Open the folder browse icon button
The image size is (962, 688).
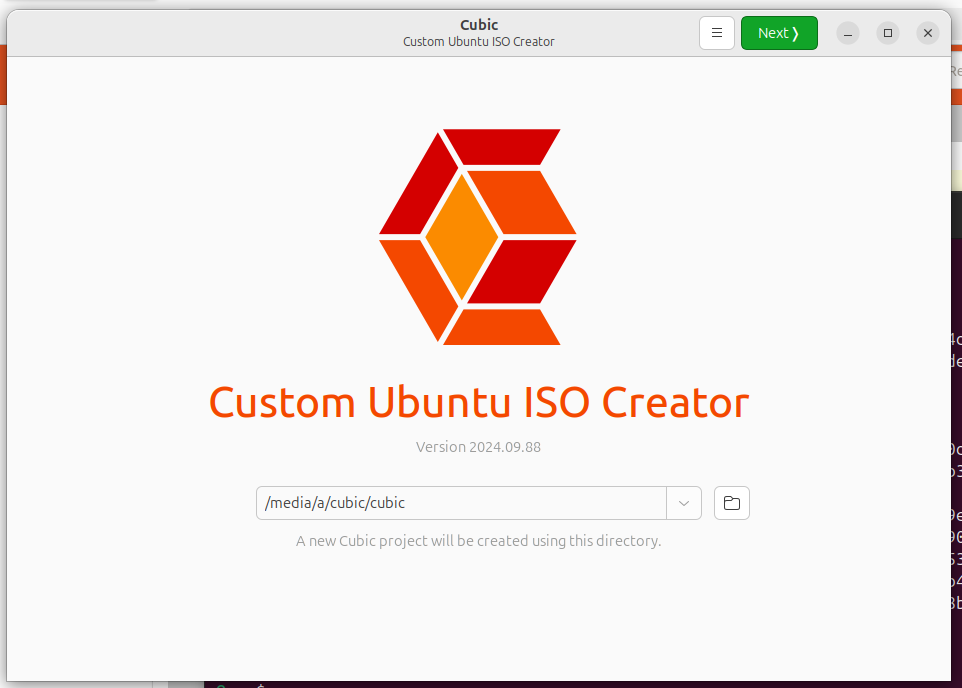pyautogui.click(x=732, y=503)
